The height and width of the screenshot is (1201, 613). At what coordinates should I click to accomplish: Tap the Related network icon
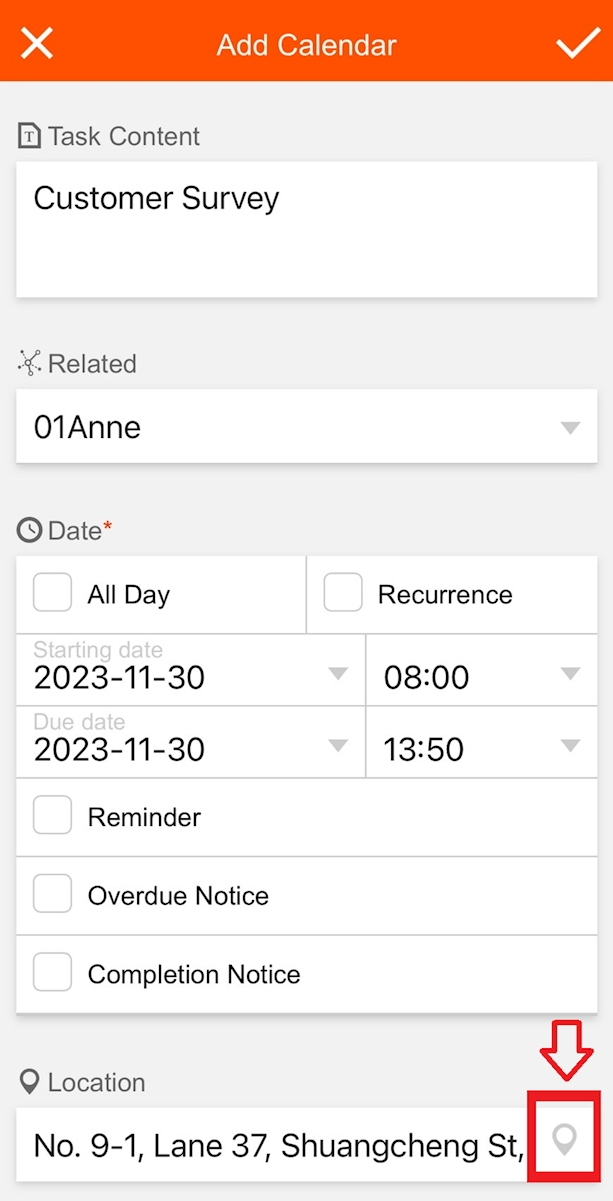pyautogui.click(x=30, y=364)
